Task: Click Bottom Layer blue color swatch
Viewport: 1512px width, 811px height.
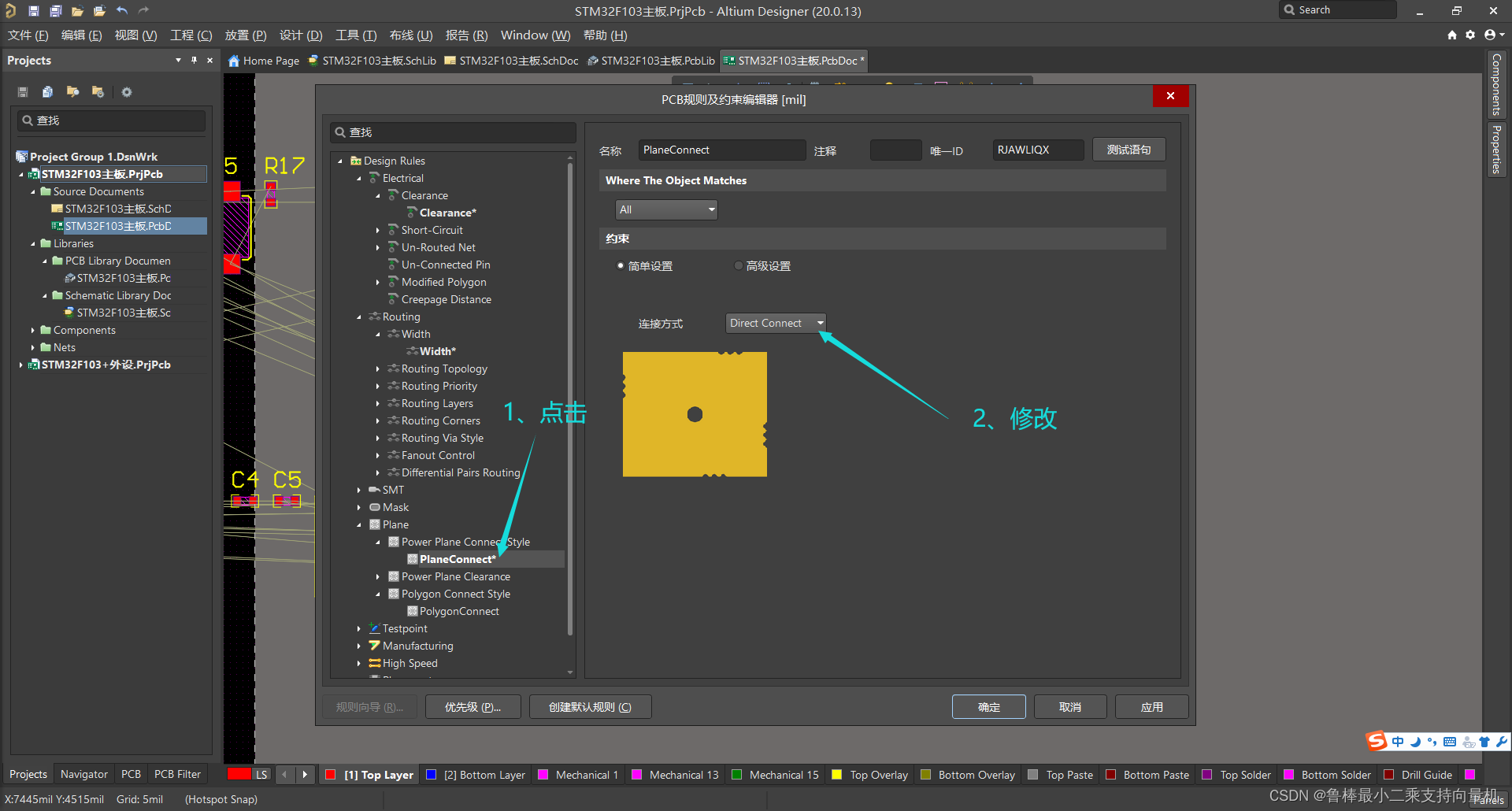Action: point(431,775)
